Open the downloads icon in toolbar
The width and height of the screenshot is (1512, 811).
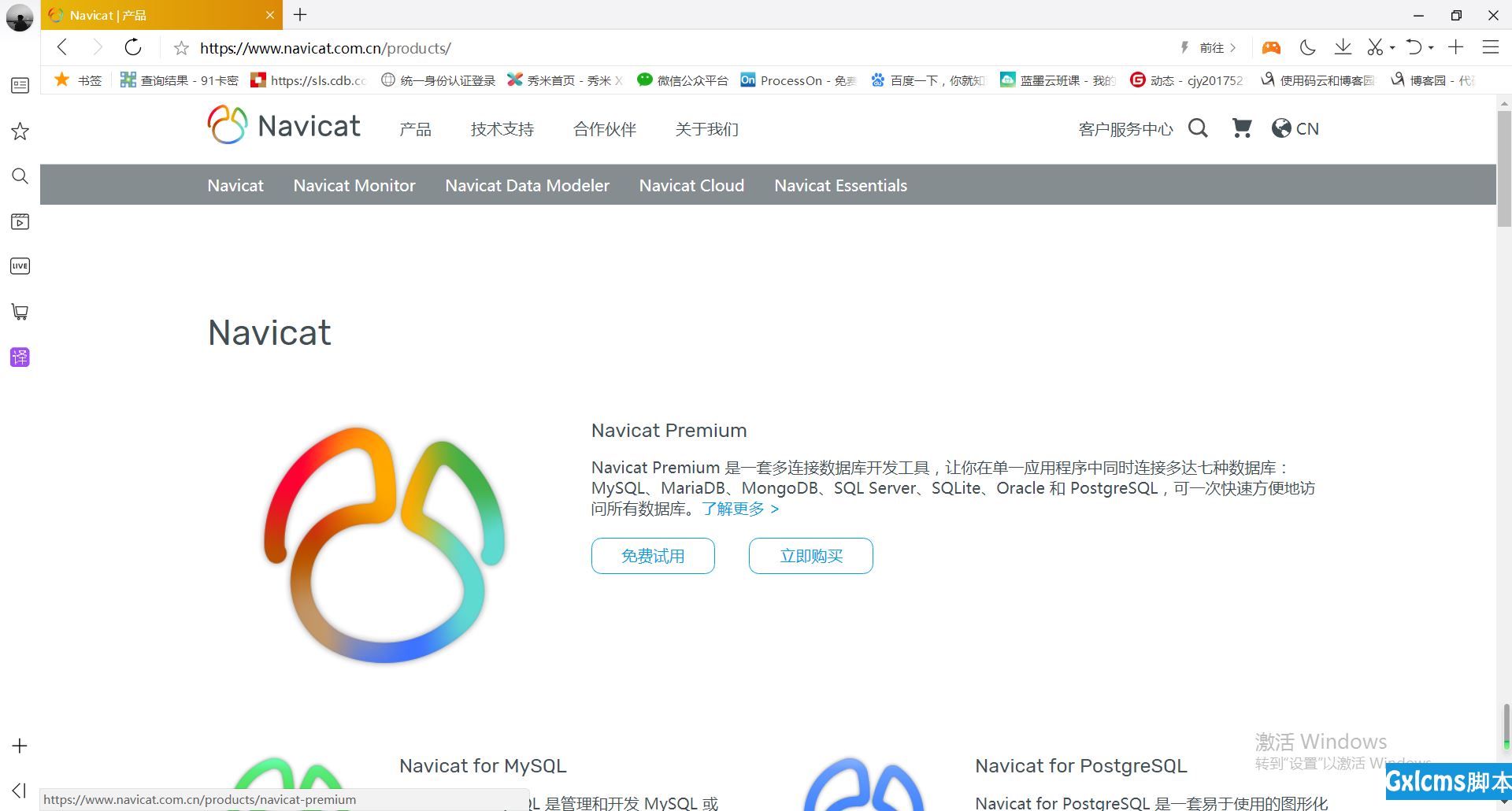[1343, 47]
